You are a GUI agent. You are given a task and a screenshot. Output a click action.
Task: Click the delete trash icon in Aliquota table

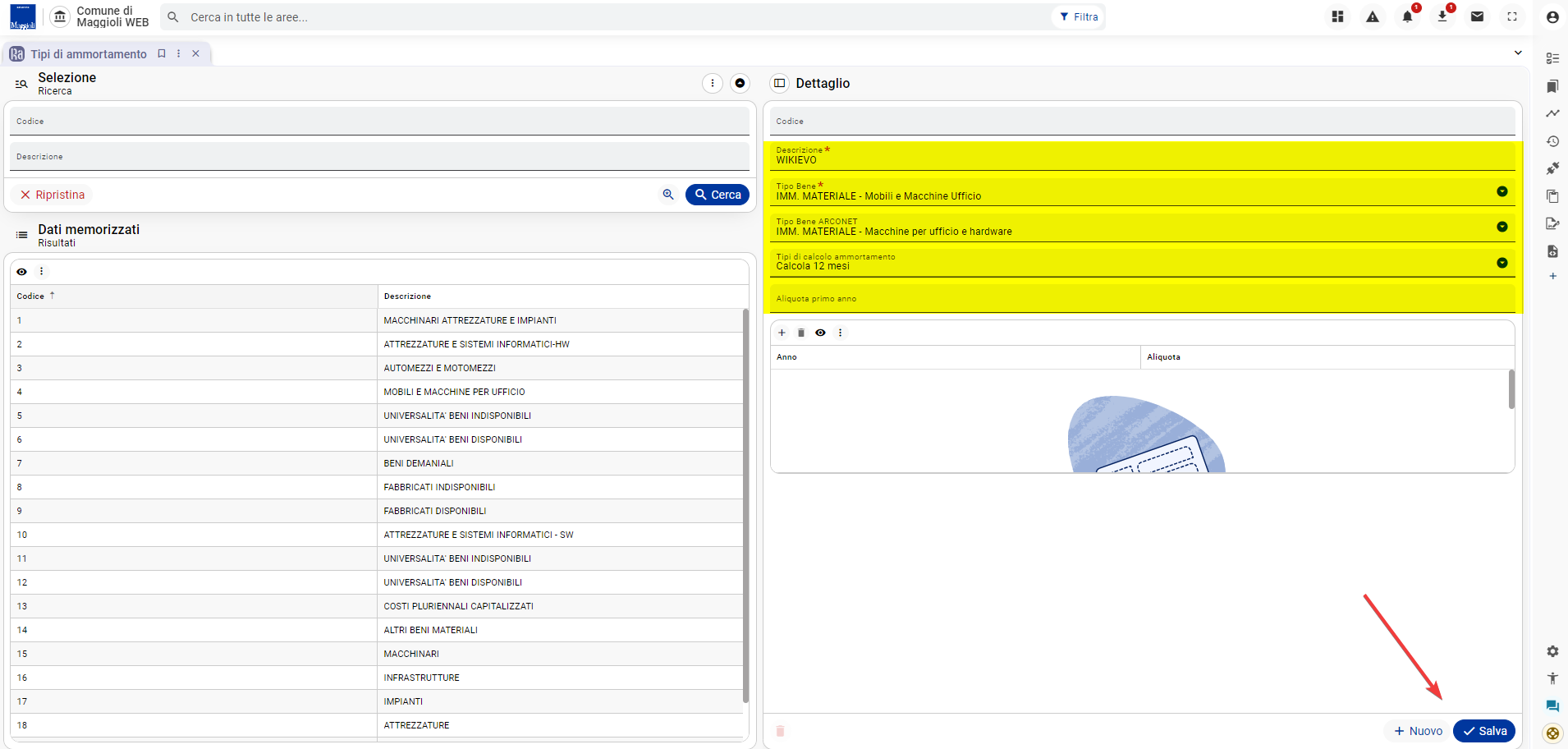coord(801,333)
